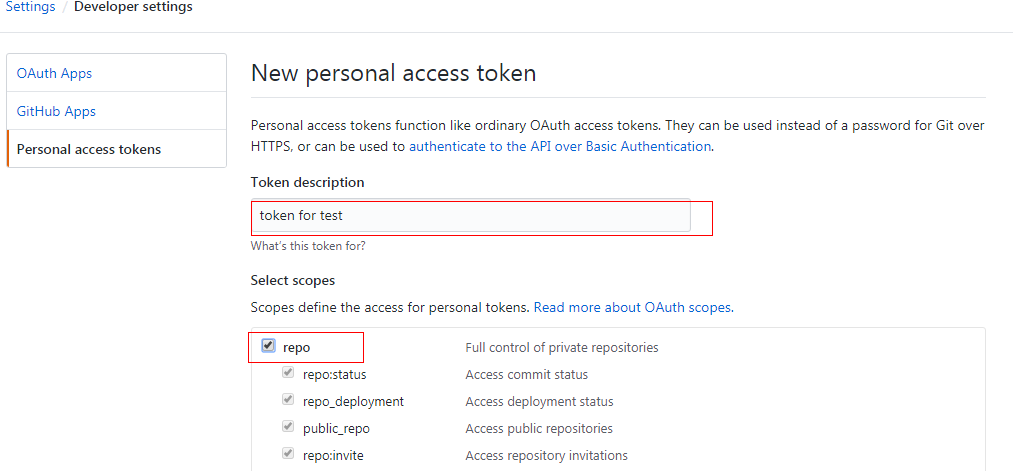Viewport: 1013px width, 471px height.
Task: Click the public_repo label text
Action: [x=336, y=429]
